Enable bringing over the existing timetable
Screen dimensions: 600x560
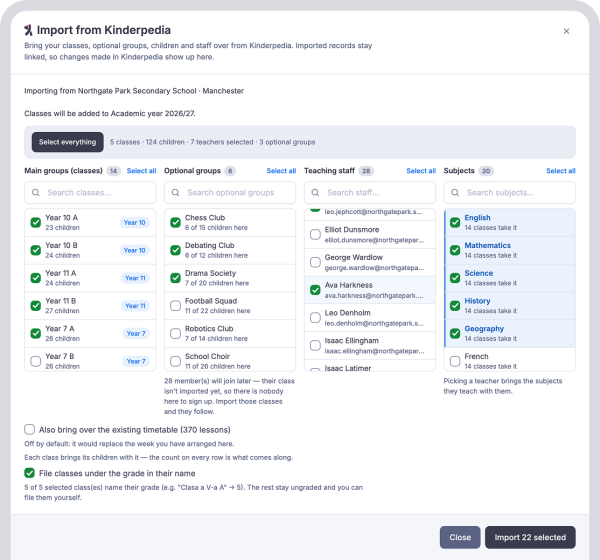(29, 429)
